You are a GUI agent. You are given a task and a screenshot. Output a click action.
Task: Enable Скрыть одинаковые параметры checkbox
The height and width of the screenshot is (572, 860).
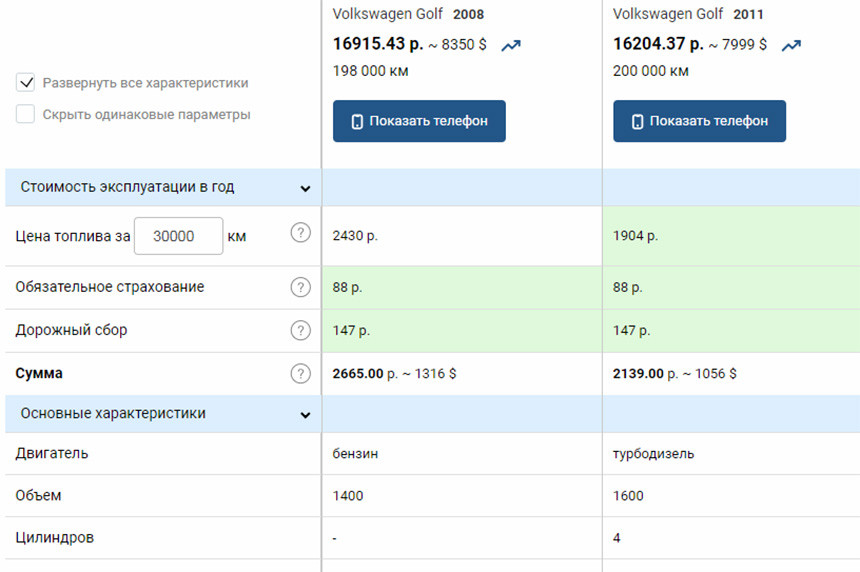coord(25,114)
